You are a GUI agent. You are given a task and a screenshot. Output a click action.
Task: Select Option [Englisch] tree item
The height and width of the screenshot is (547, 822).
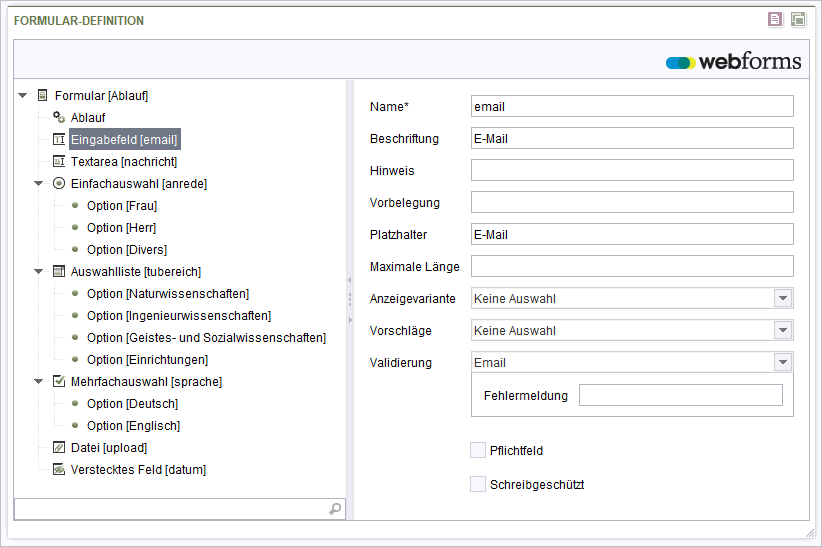coord(133,426)
